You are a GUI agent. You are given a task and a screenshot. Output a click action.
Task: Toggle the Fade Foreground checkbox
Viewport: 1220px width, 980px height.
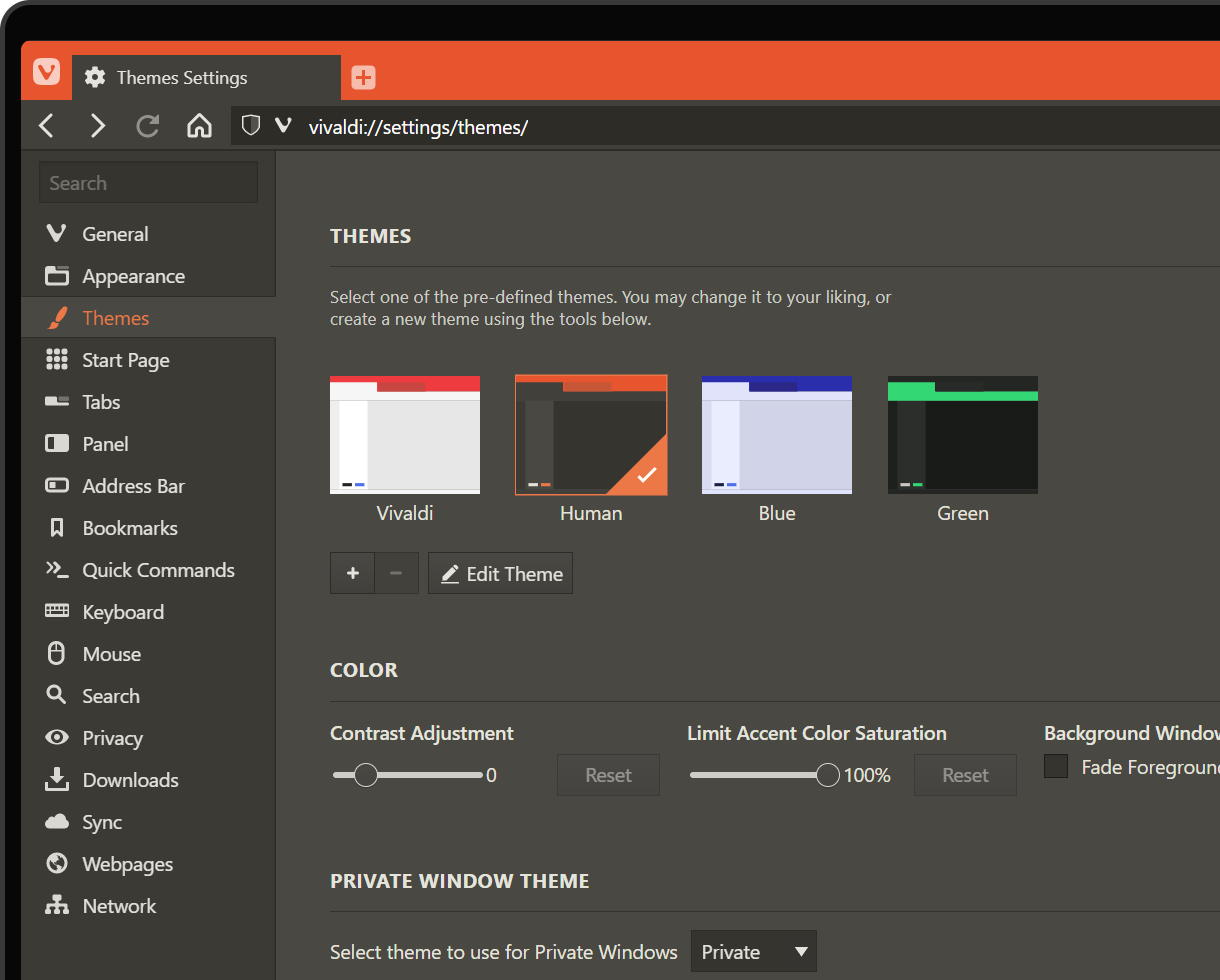[x=1056, y=766]
